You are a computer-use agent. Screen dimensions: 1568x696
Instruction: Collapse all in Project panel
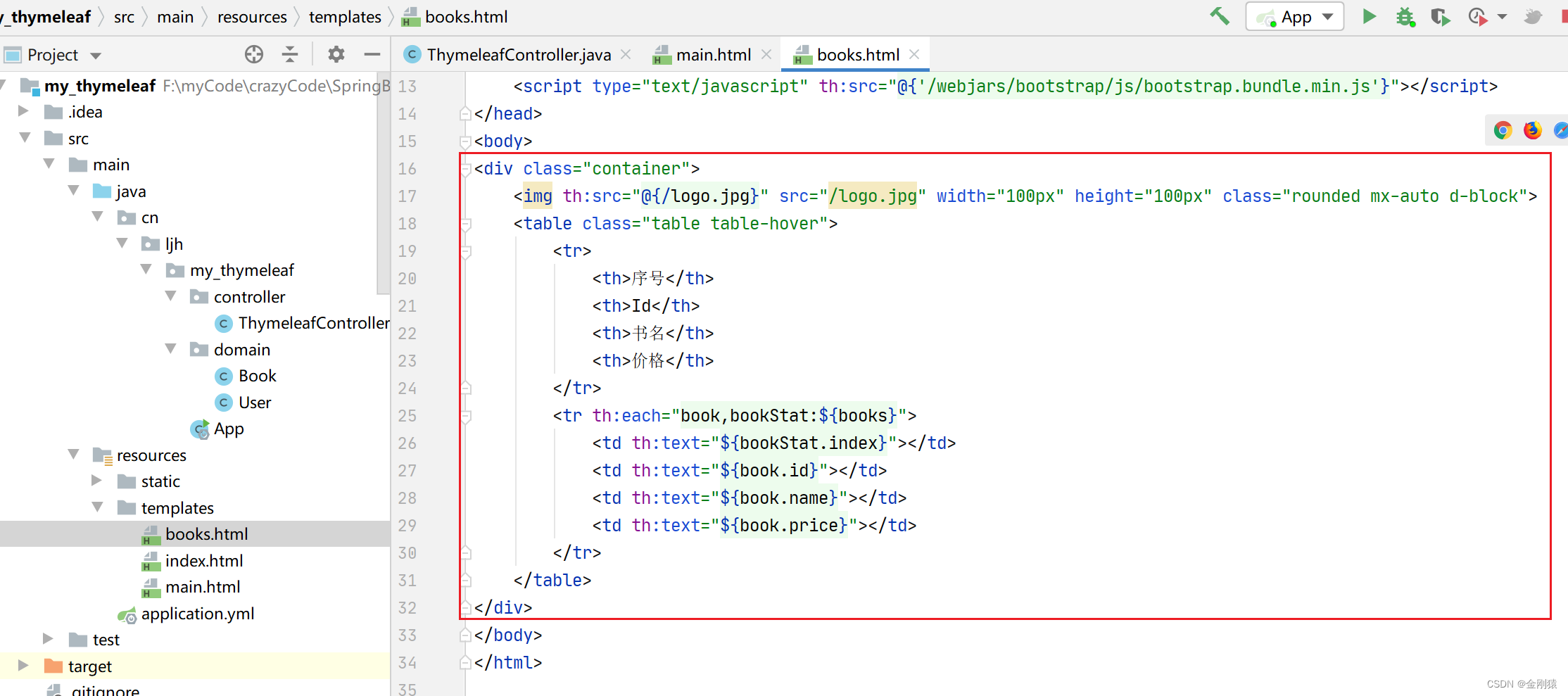pyautogui.click(x=290, y=54)
